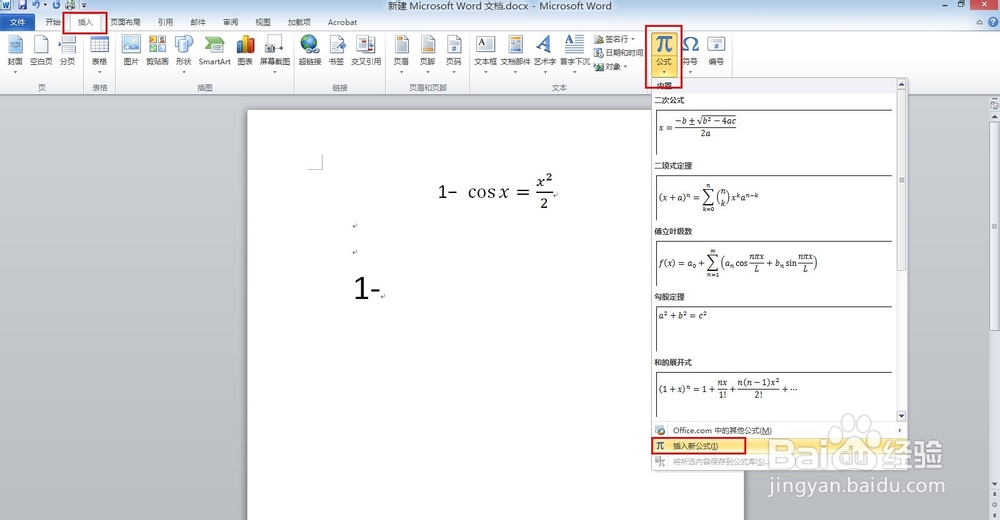Click the equation gallery scroll down arrow
The width and height of the screenshot is (1000, 520).
(x=901, y=416)
